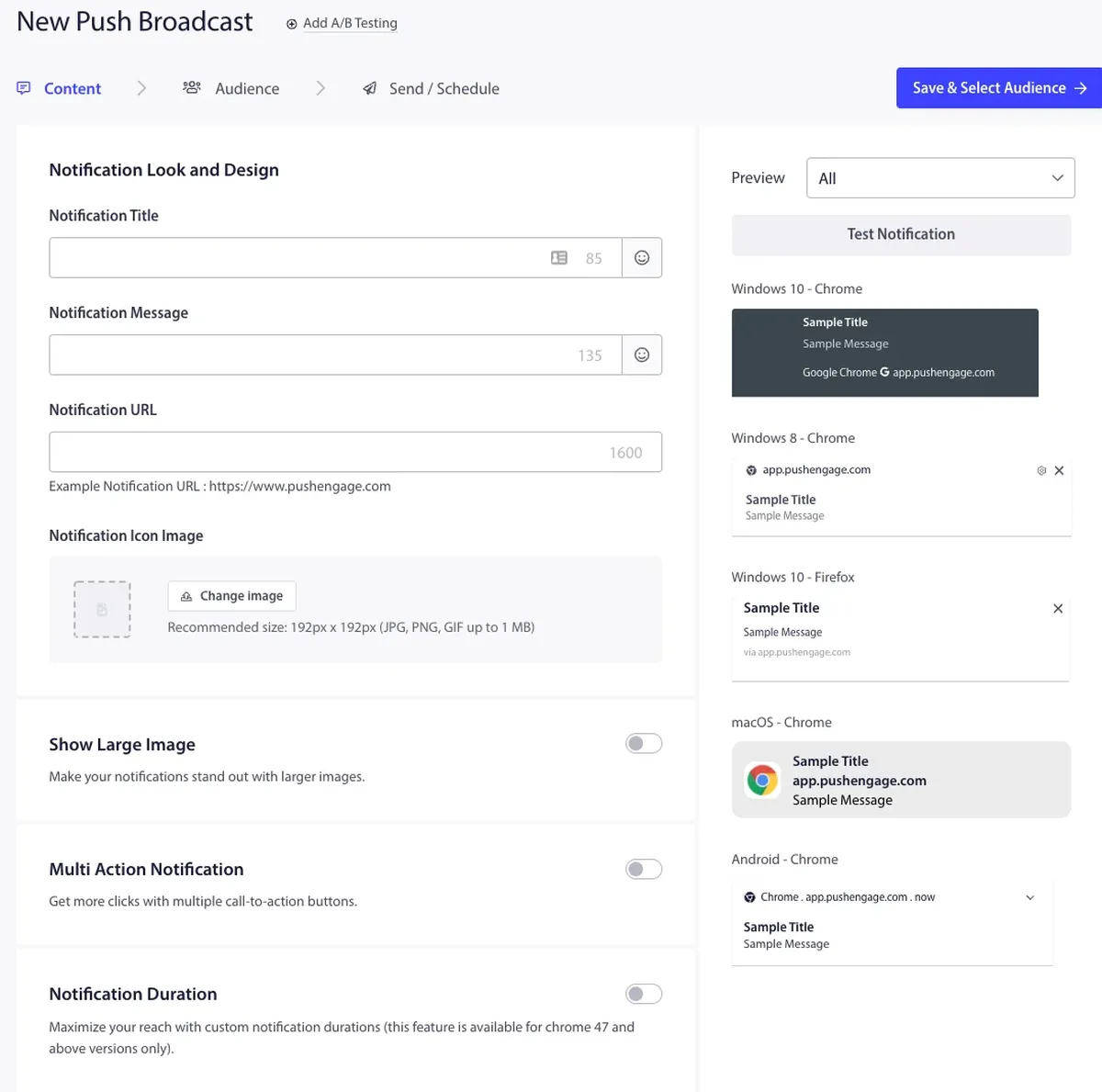
Task: Click the upload icon on Change image
Action: pyautogui.click(x=186, y=596)
